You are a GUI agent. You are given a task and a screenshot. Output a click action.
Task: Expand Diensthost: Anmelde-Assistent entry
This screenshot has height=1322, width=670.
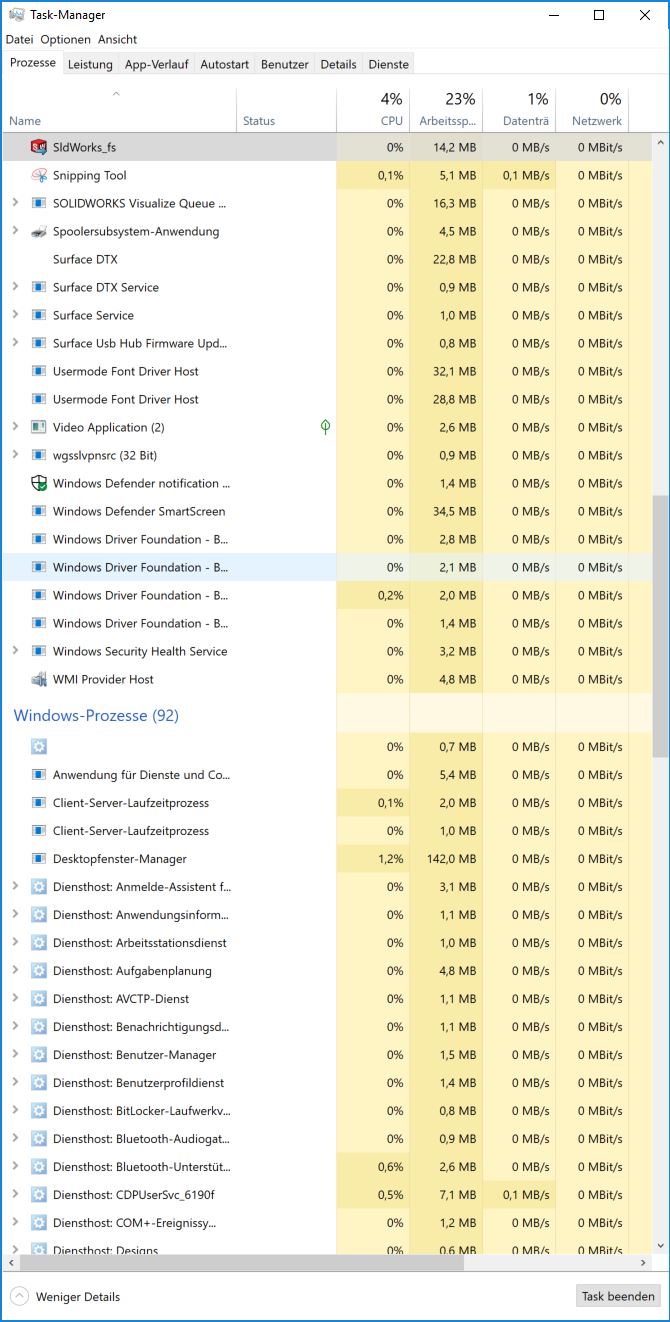click(x=15, y=887)
